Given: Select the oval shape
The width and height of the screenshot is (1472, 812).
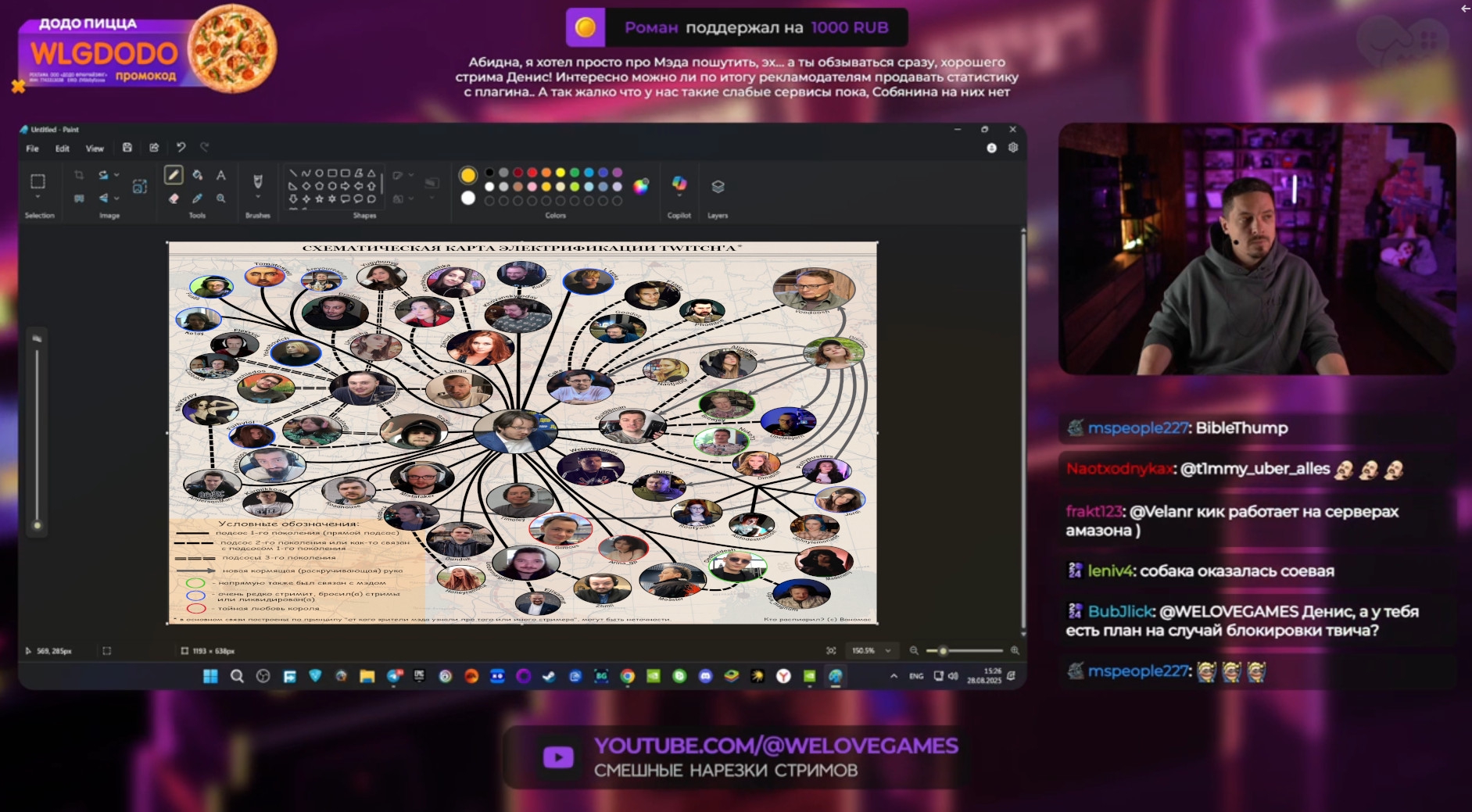Looking at the screenshot, I should [x=319, y=173].
